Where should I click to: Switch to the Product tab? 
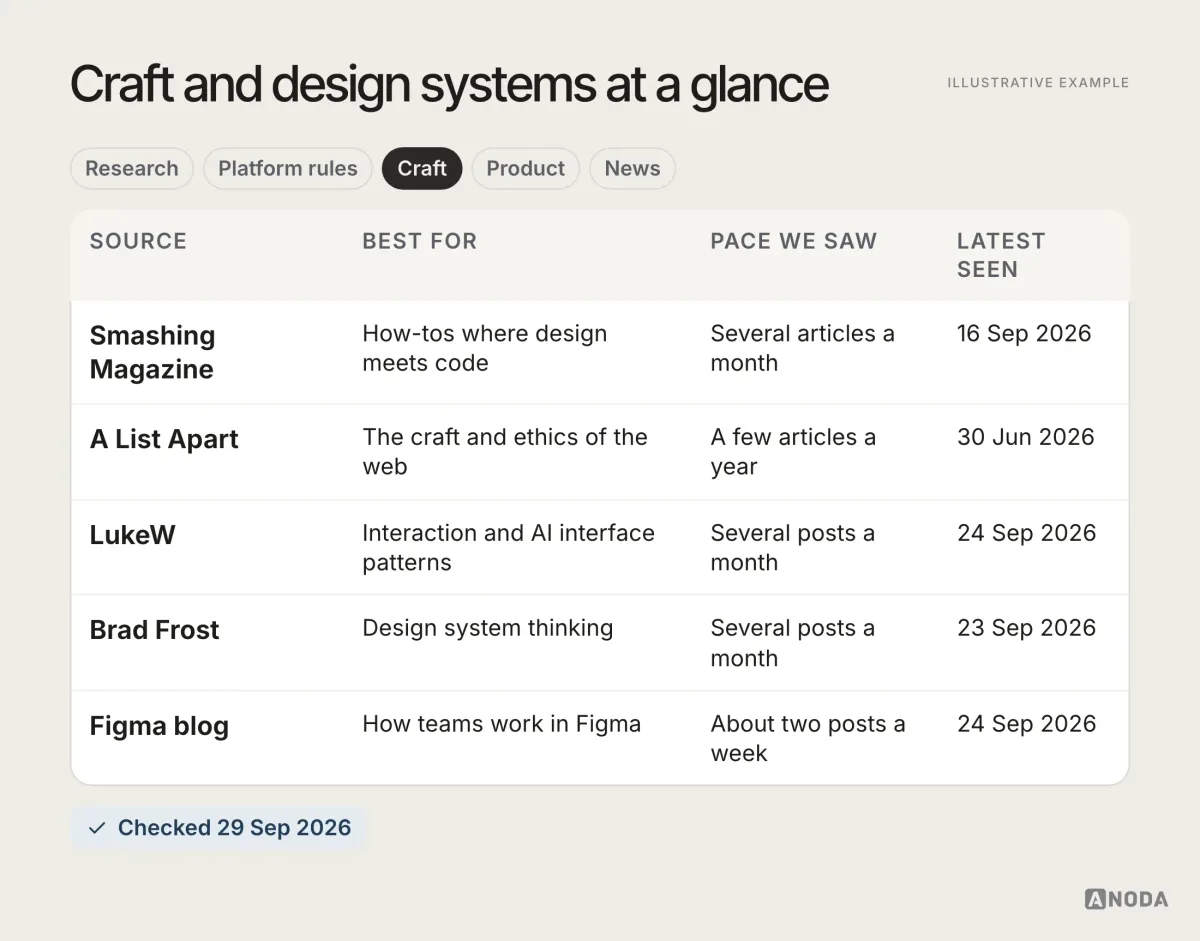coord(526,168)
